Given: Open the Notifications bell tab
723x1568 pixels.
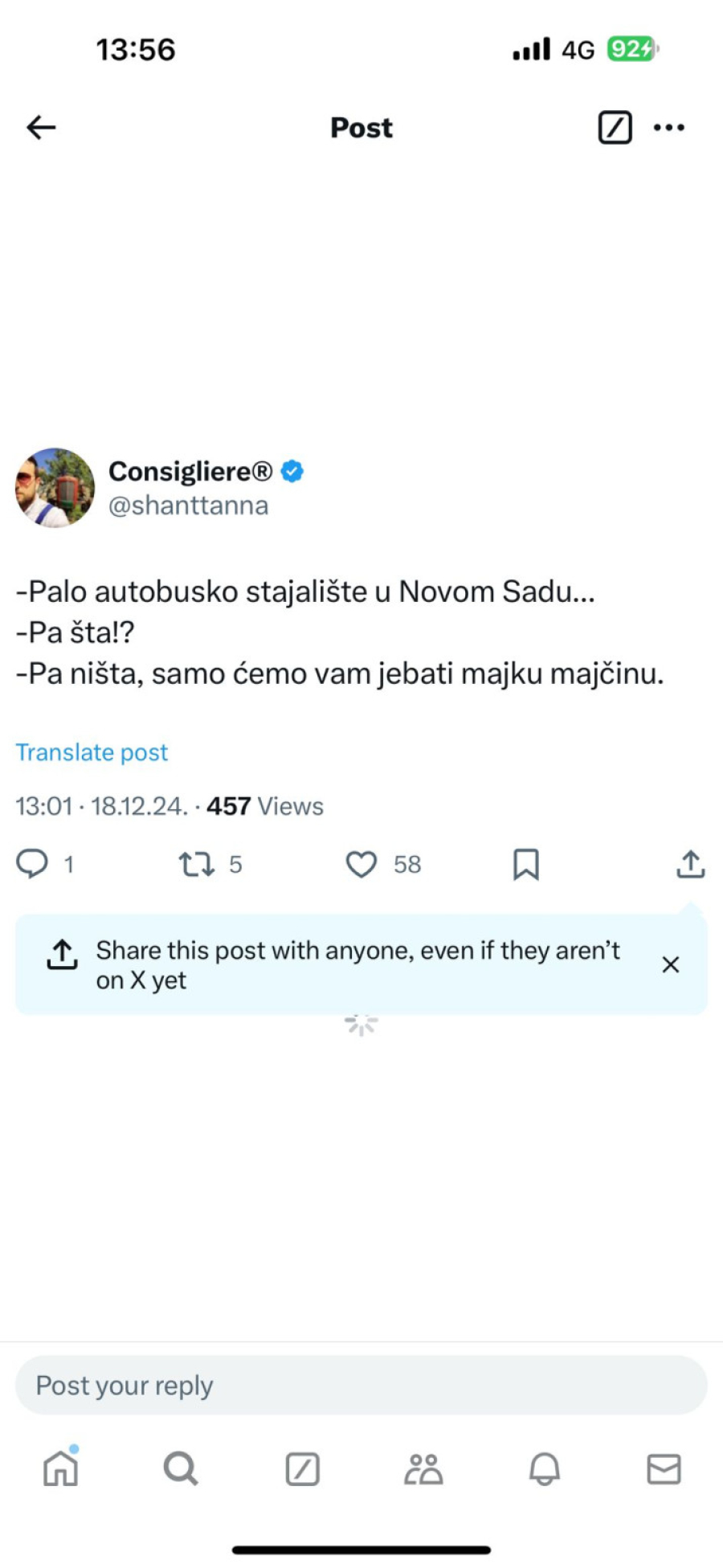Looking at the screenshot, I should click(x=544, y=1469).
